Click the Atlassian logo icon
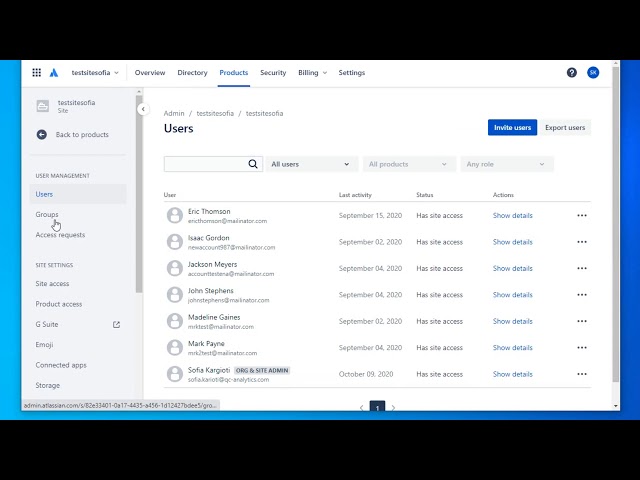This screenshot has width=640, height=480. (54, 73)
